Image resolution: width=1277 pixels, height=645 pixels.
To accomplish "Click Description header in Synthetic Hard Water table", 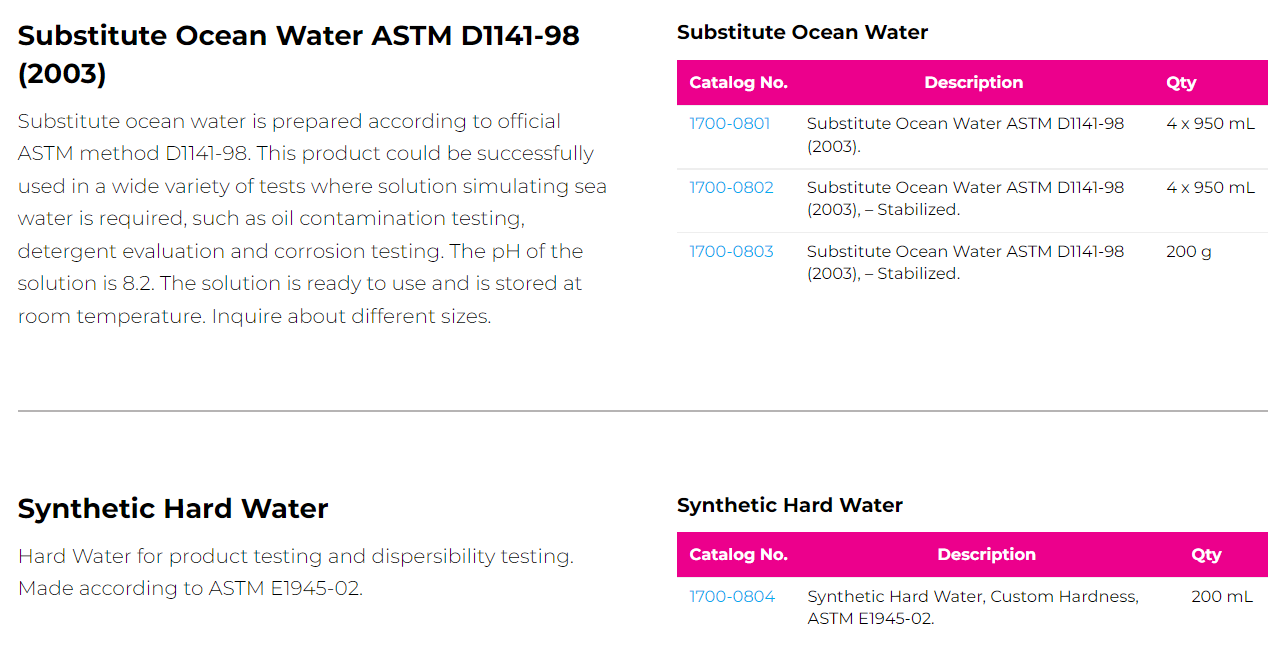I will click(x=986, y=555).
